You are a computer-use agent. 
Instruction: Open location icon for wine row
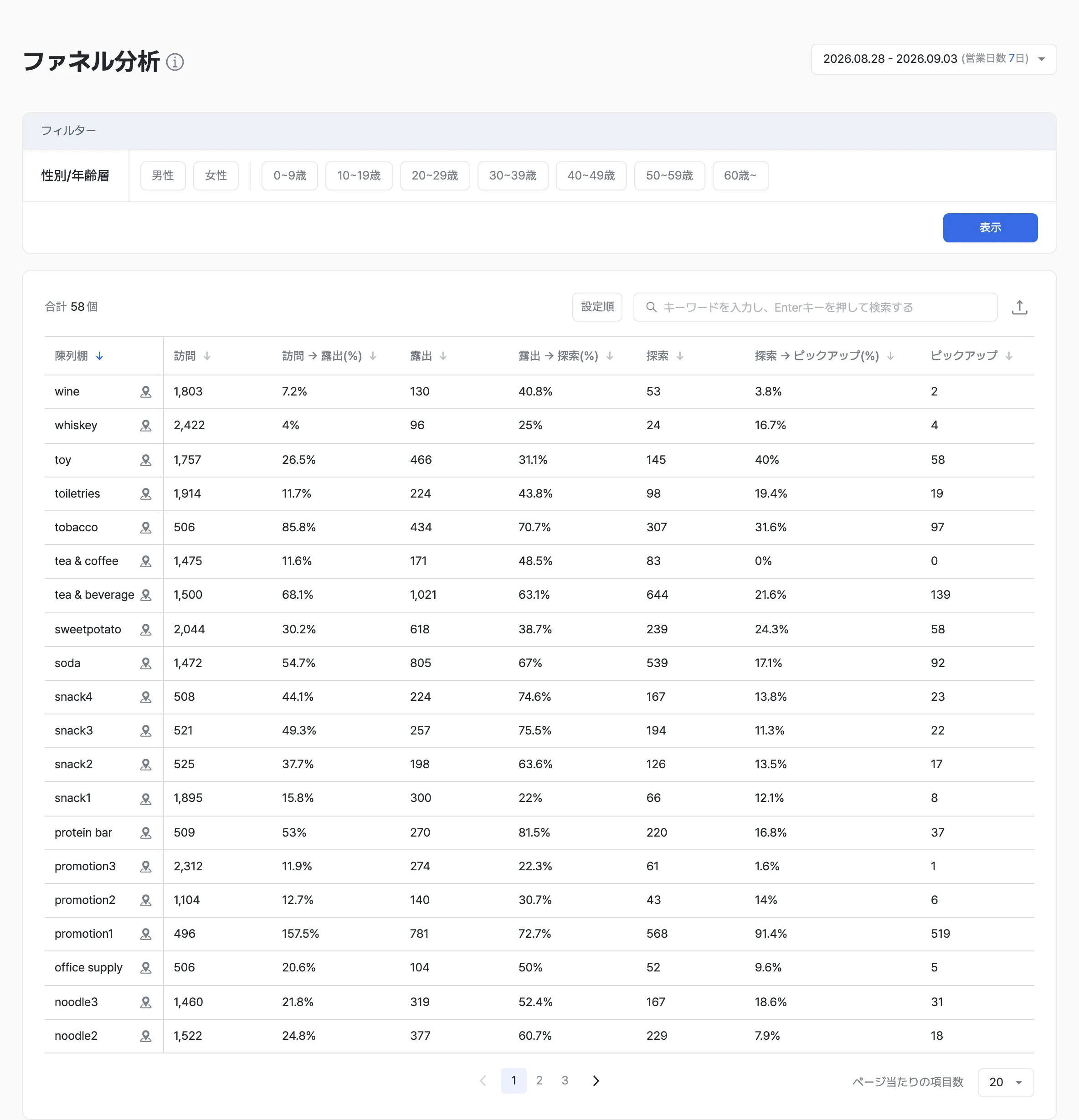tap(146, 391)
